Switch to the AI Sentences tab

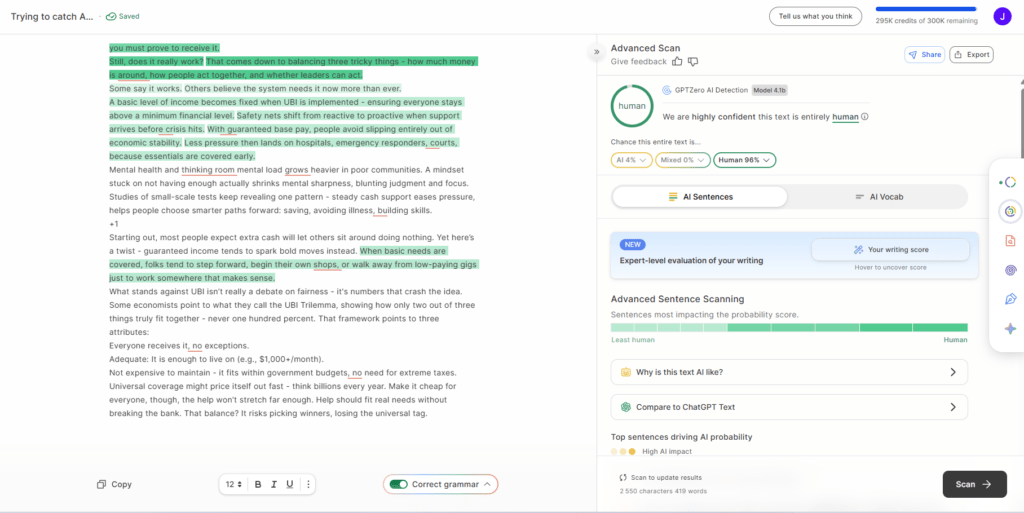coord(700,197)
